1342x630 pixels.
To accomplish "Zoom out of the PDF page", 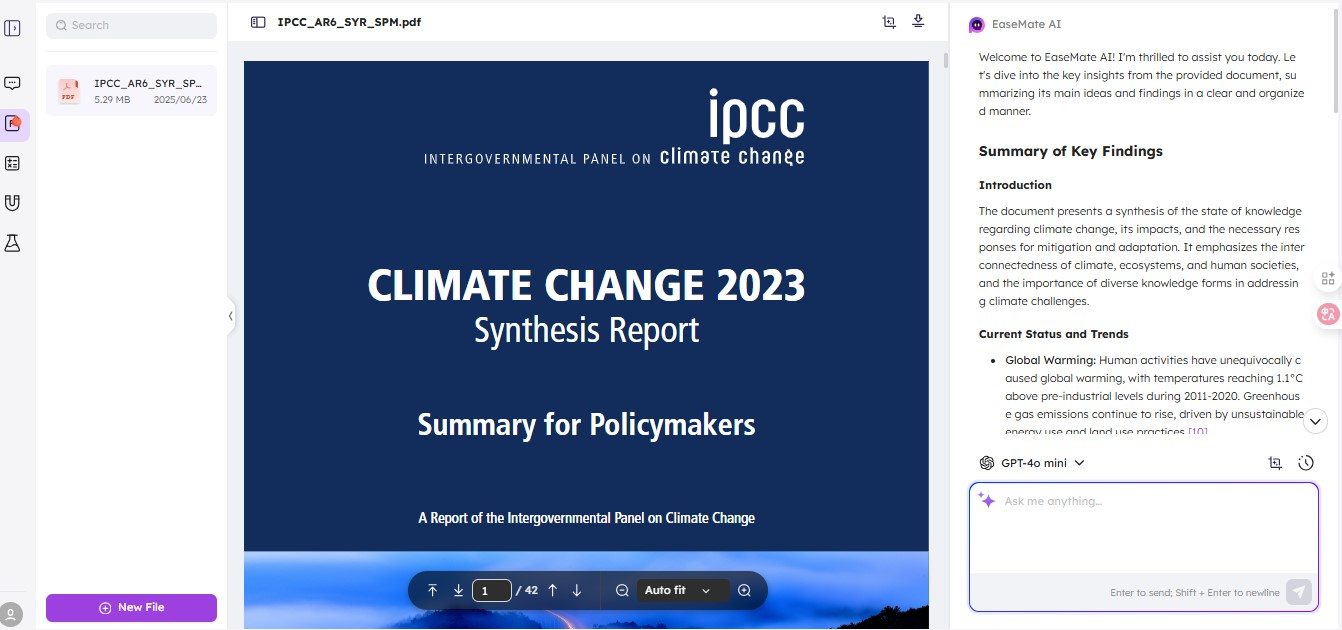I will (x=622, y=591).
